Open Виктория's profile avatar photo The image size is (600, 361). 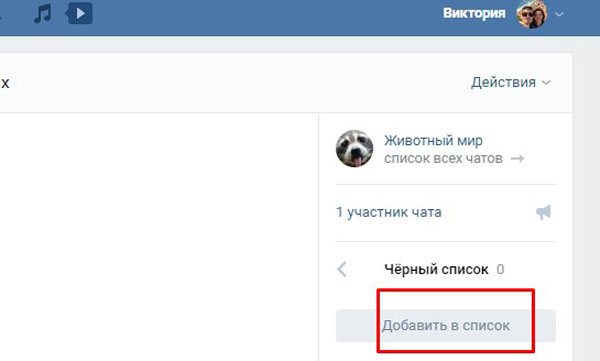tap(532, 14)
